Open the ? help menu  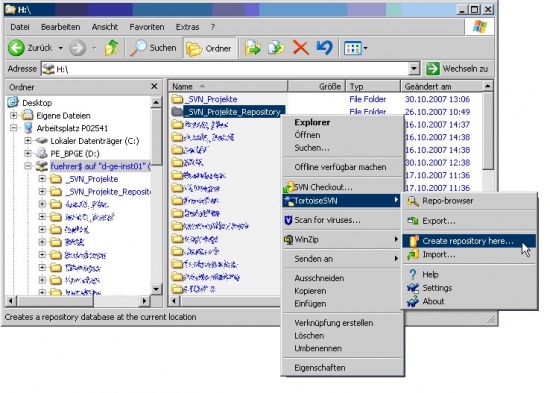click(213, 27)
